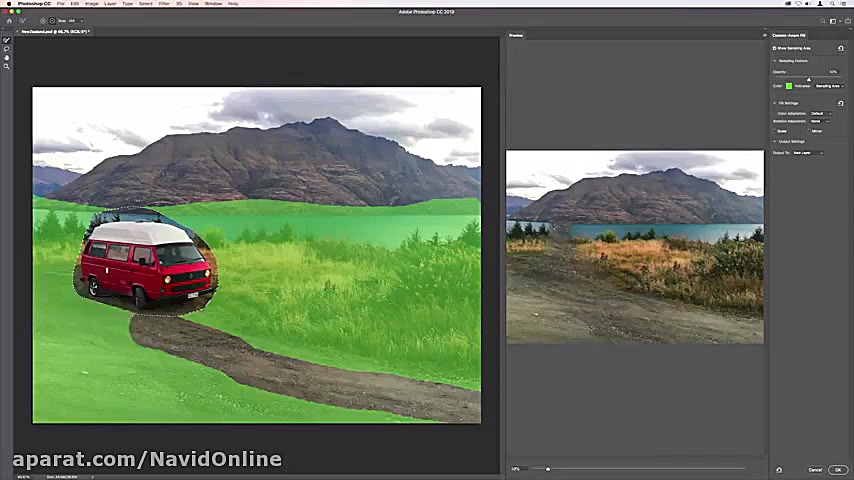The image size is (854, 480).
Task: Collapse the Fill Settings section
Action: 774,103
